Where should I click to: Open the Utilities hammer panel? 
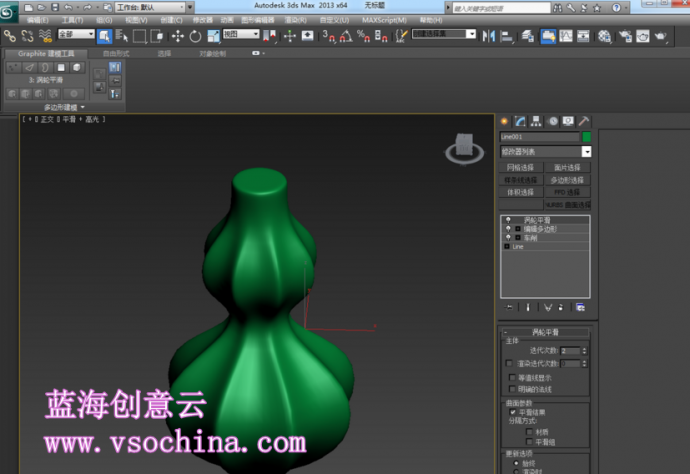(584, 121)
